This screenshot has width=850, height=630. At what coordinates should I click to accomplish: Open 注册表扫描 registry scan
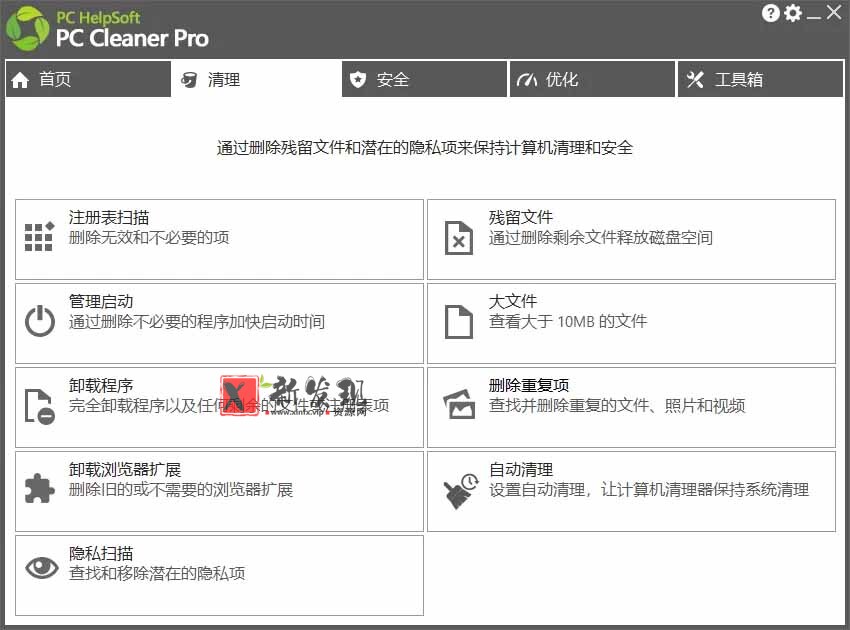[x=219, y=239]
